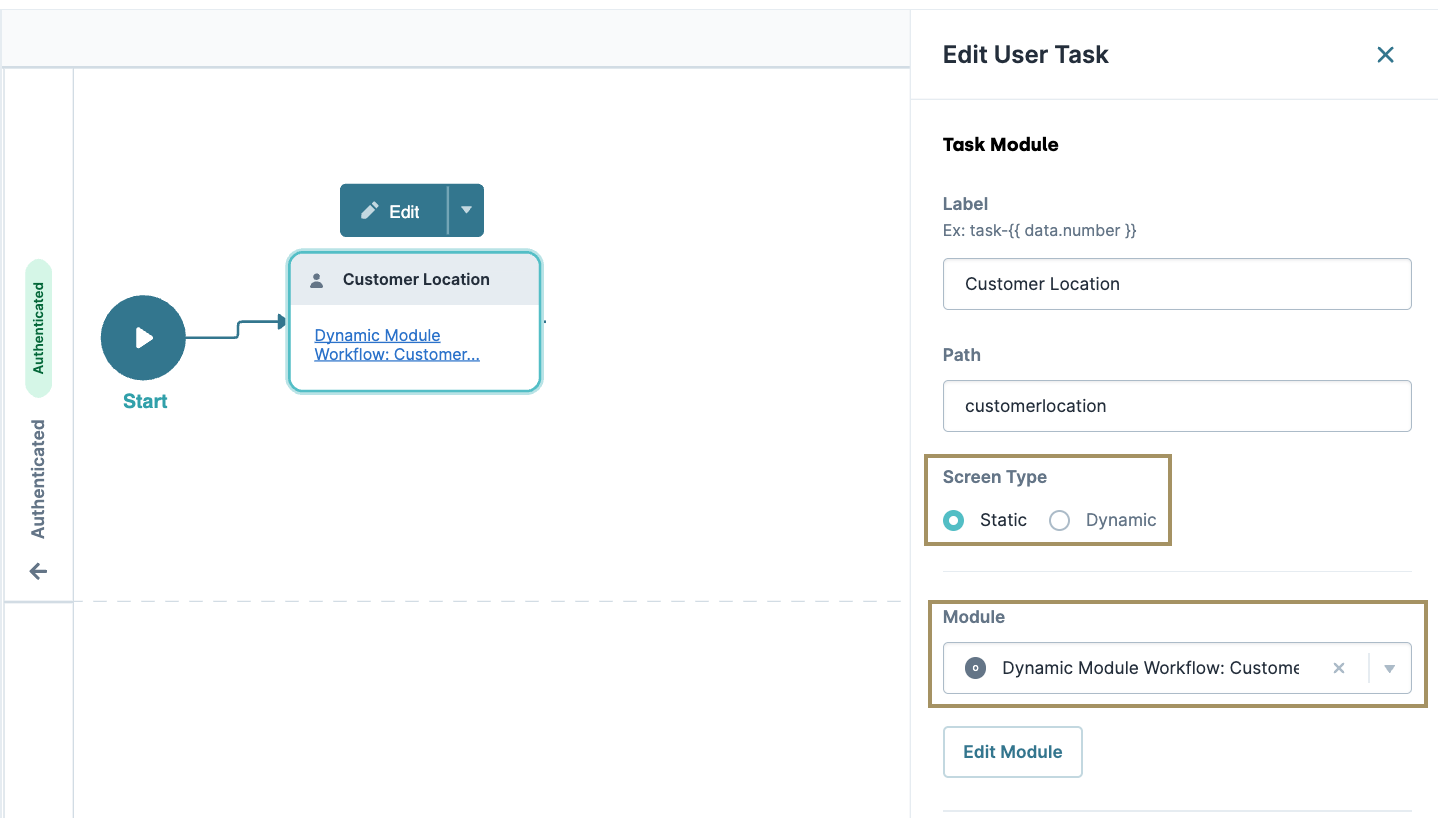Choose the Dynamic screen type
Image resolution: width=1438 pixels, height=818 pixels.
[1060, 520]
